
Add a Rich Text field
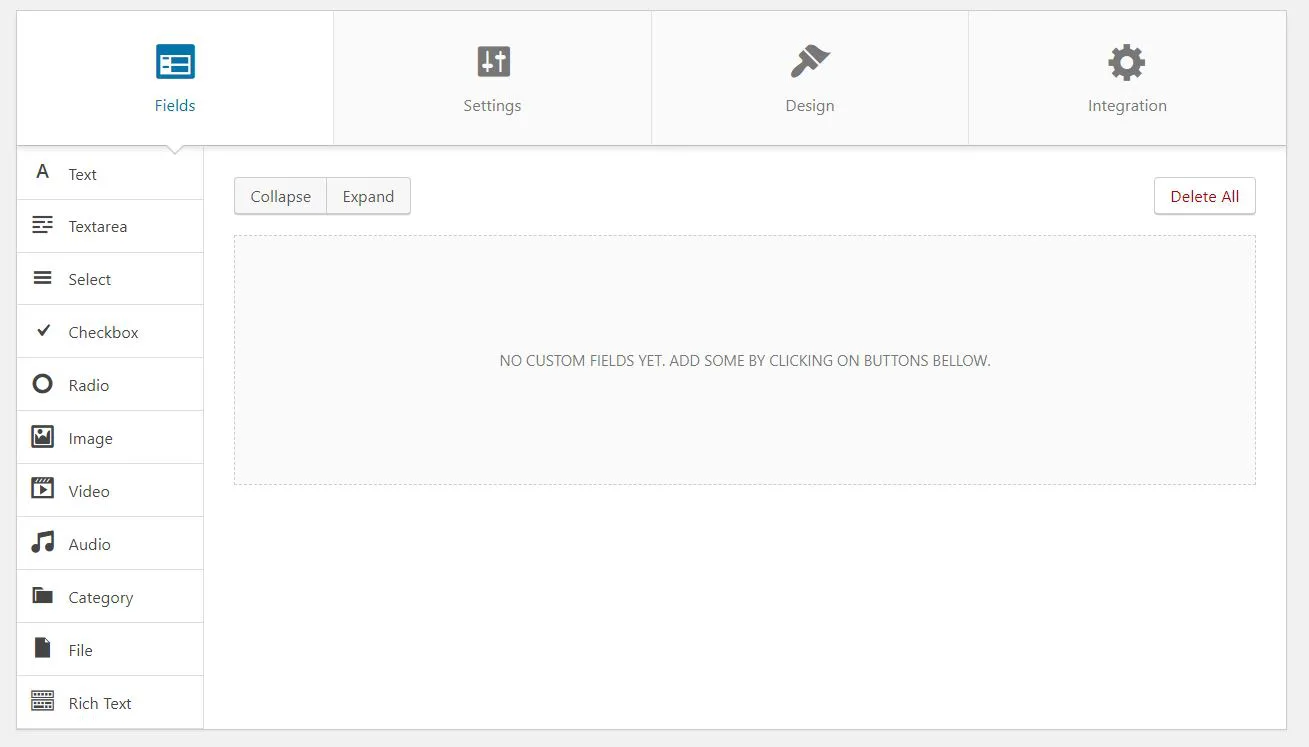tap(110, 703)
